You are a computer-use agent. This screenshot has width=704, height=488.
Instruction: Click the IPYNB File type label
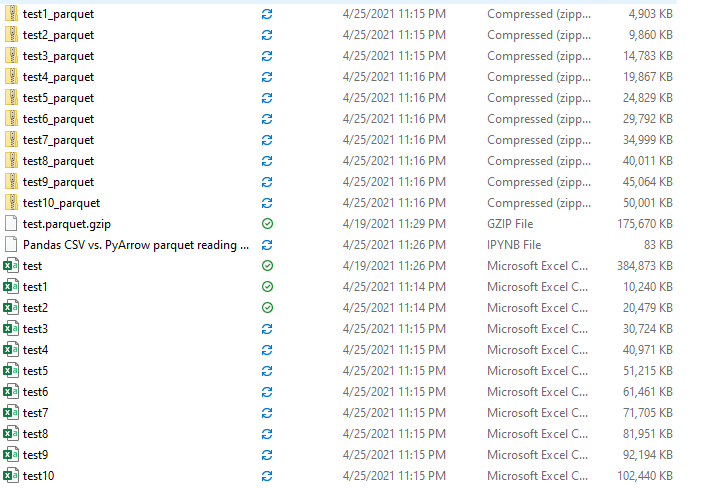tap(514, 245)
